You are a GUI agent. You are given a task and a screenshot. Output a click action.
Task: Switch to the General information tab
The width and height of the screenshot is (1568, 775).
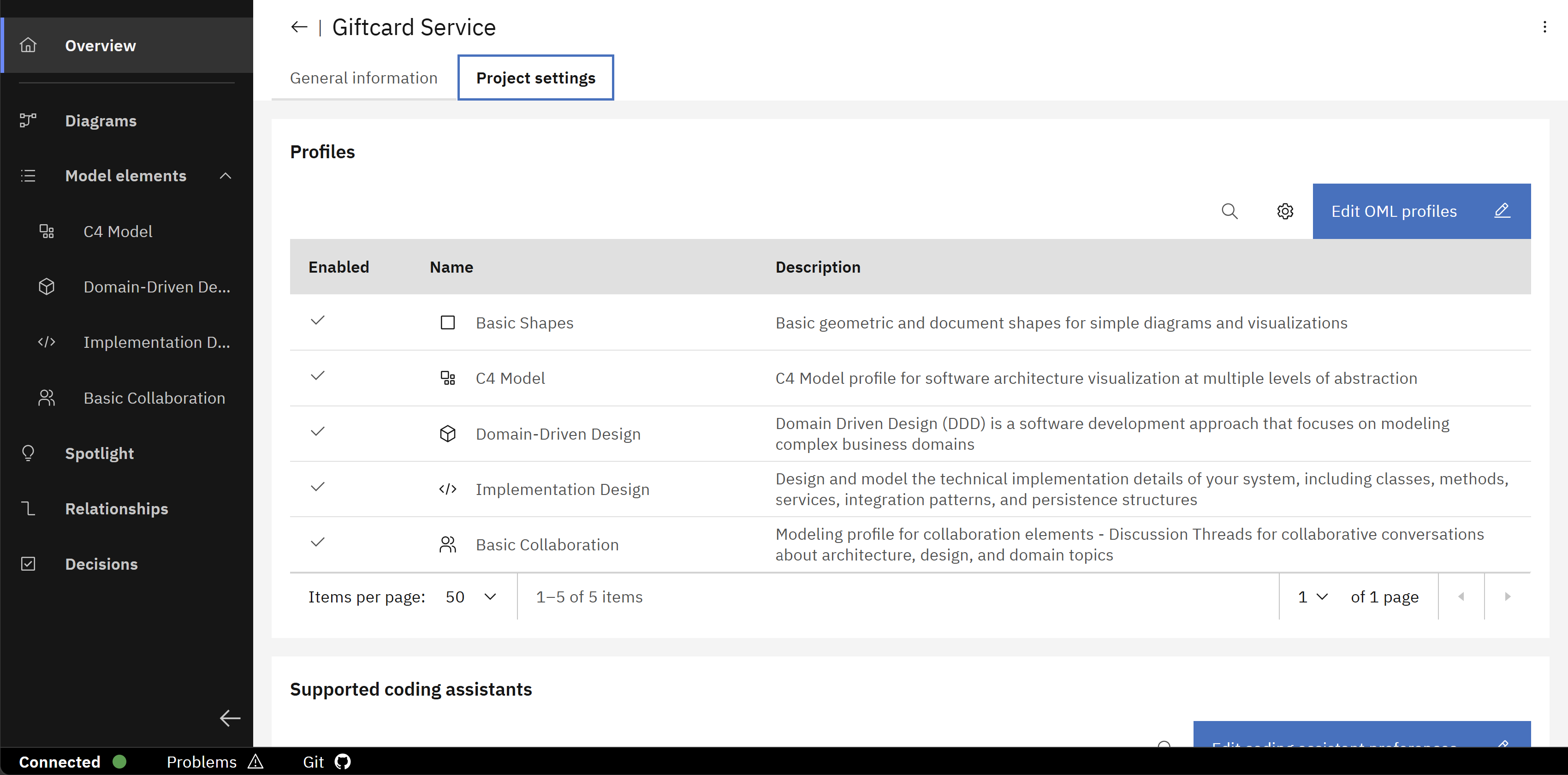pos(363,78)
